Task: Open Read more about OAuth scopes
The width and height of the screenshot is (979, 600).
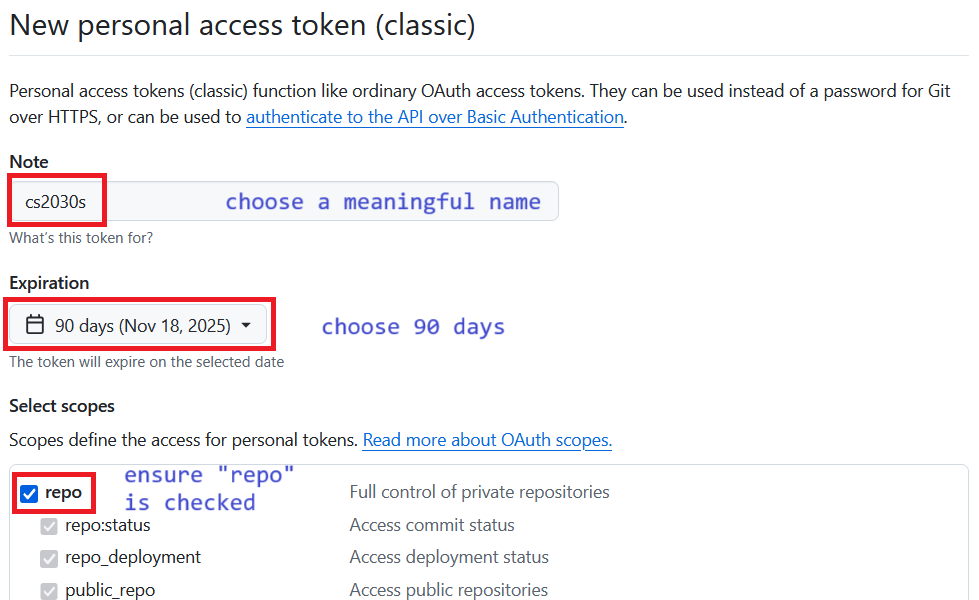Action: [487, 440]
